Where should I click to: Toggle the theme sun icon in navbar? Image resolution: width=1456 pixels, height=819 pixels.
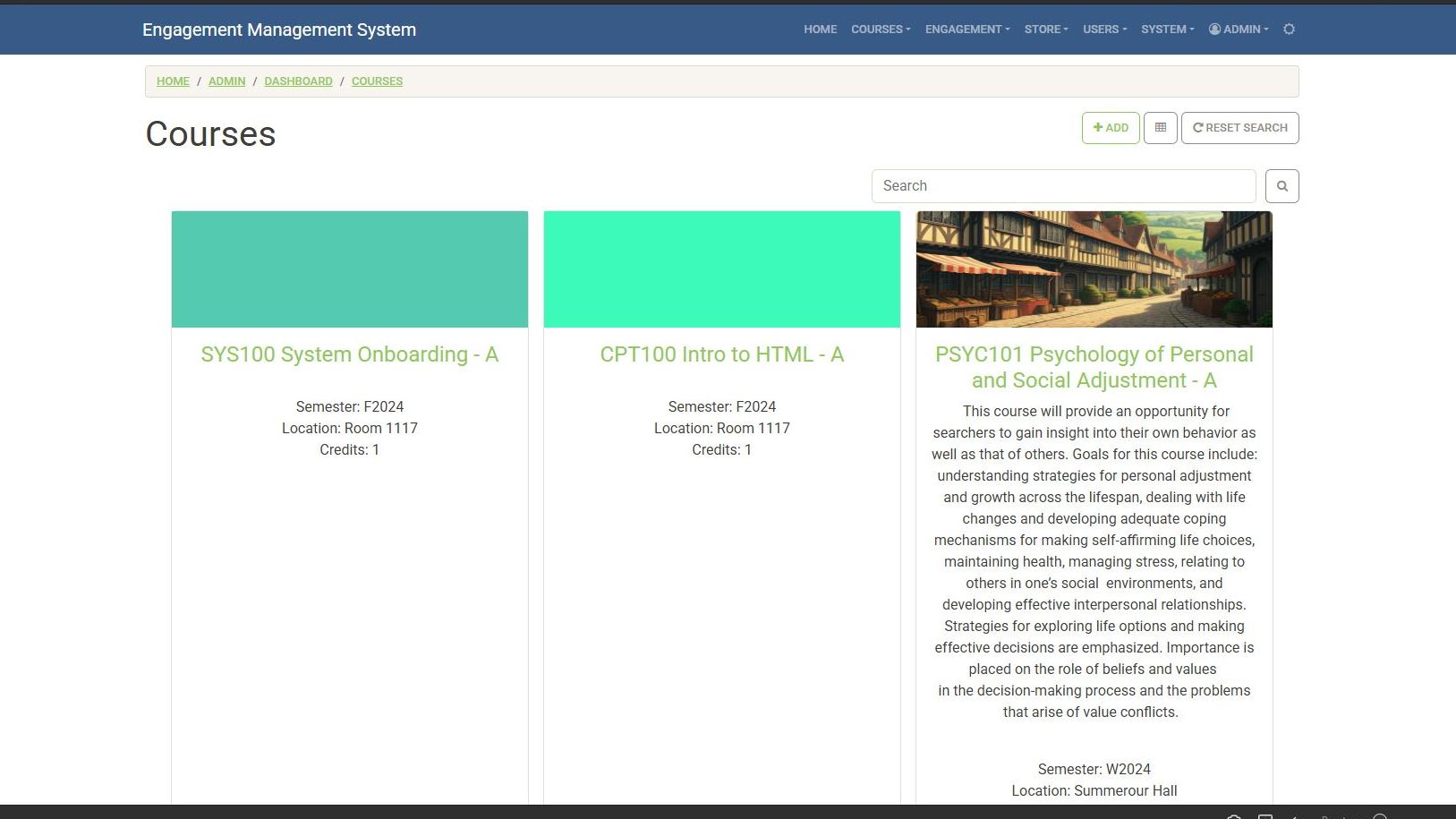(x=1289, y=30)
